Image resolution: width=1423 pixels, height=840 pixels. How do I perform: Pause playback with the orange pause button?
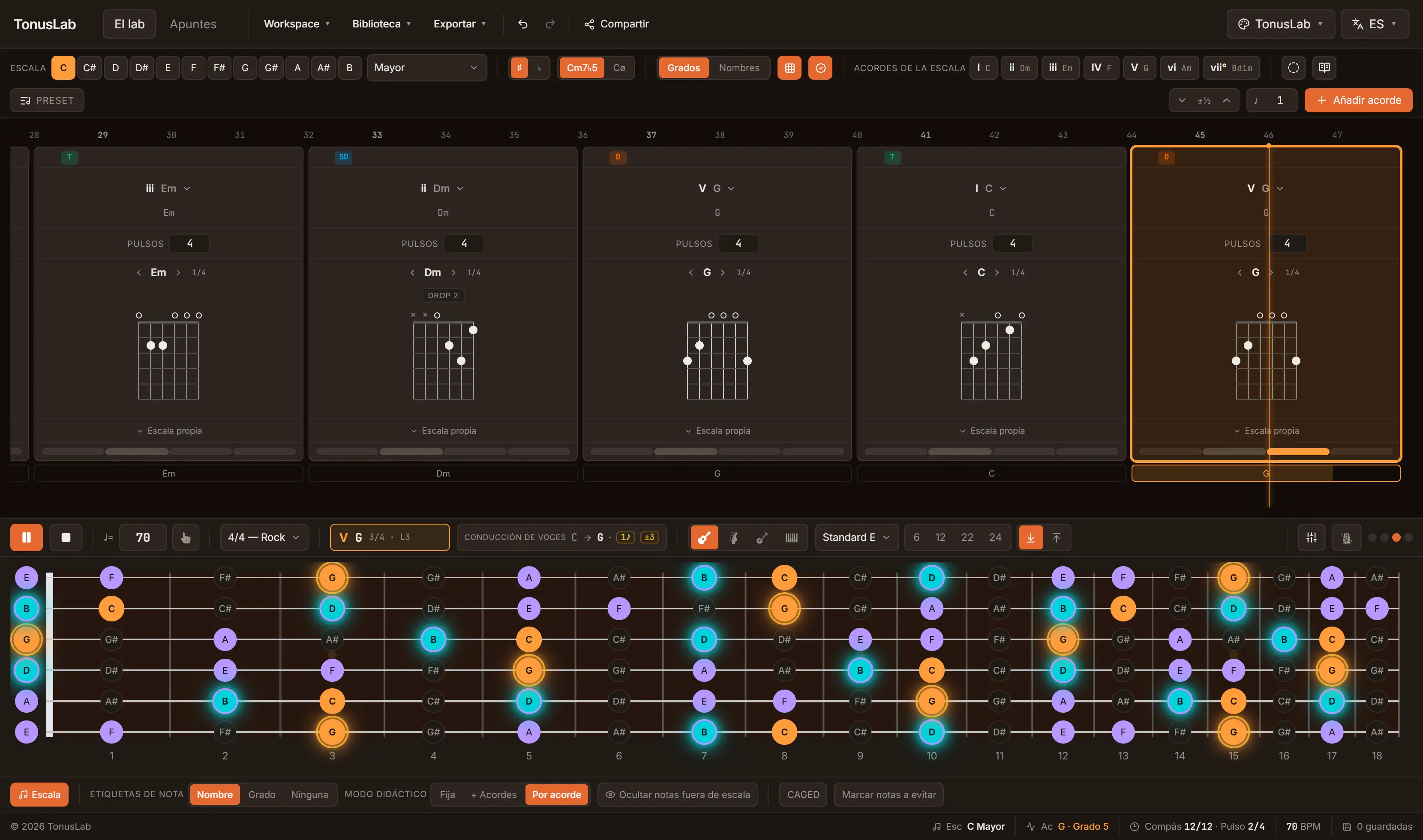(x=27, y=537)
